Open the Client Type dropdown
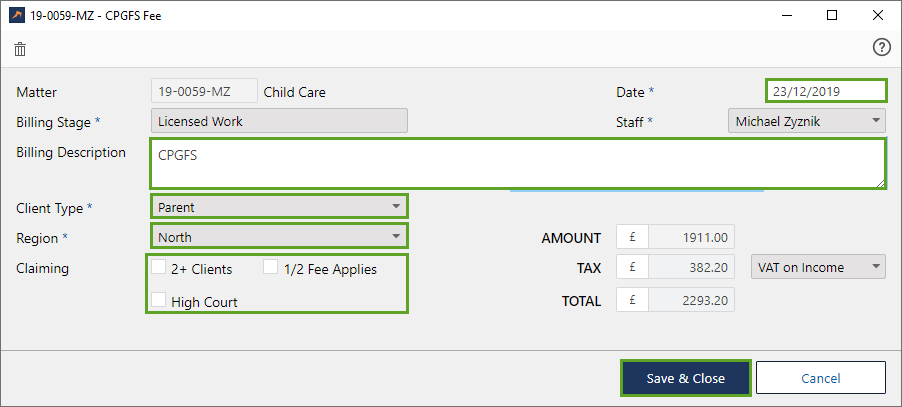Image resolution: width=902 pixels, height=407 pixels. pyautogui.click(x=279, y=207)
